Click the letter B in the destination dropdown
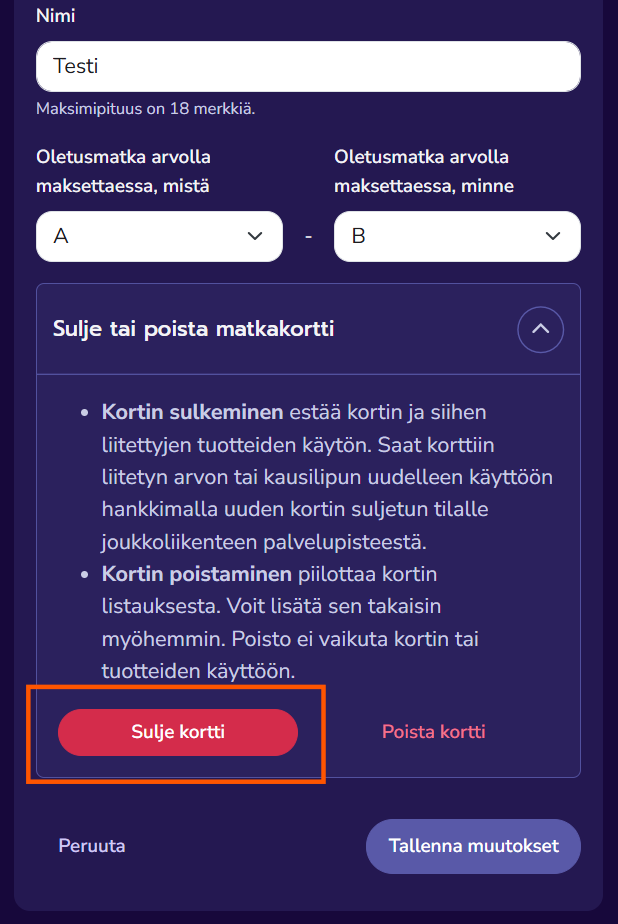Screen dimensions: 618x924 click(358, 236)
